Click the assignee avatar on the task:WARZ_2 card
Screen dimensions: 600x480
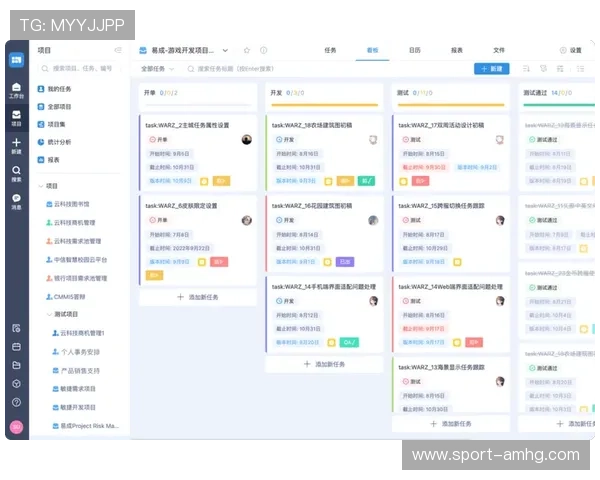pos(247,140)
